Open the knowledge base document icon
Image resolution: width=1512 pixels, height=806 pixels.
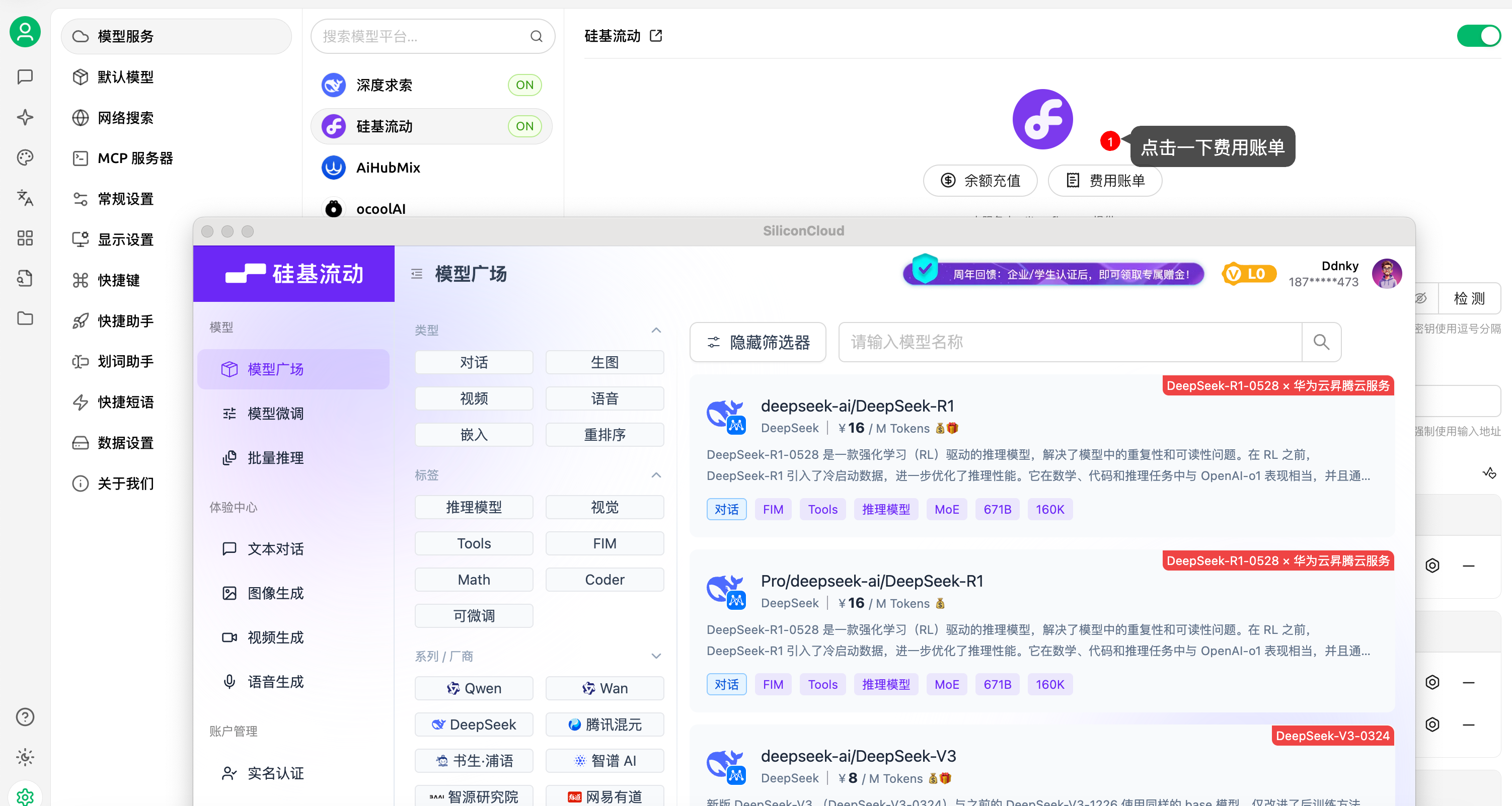(x=25, y=278)
